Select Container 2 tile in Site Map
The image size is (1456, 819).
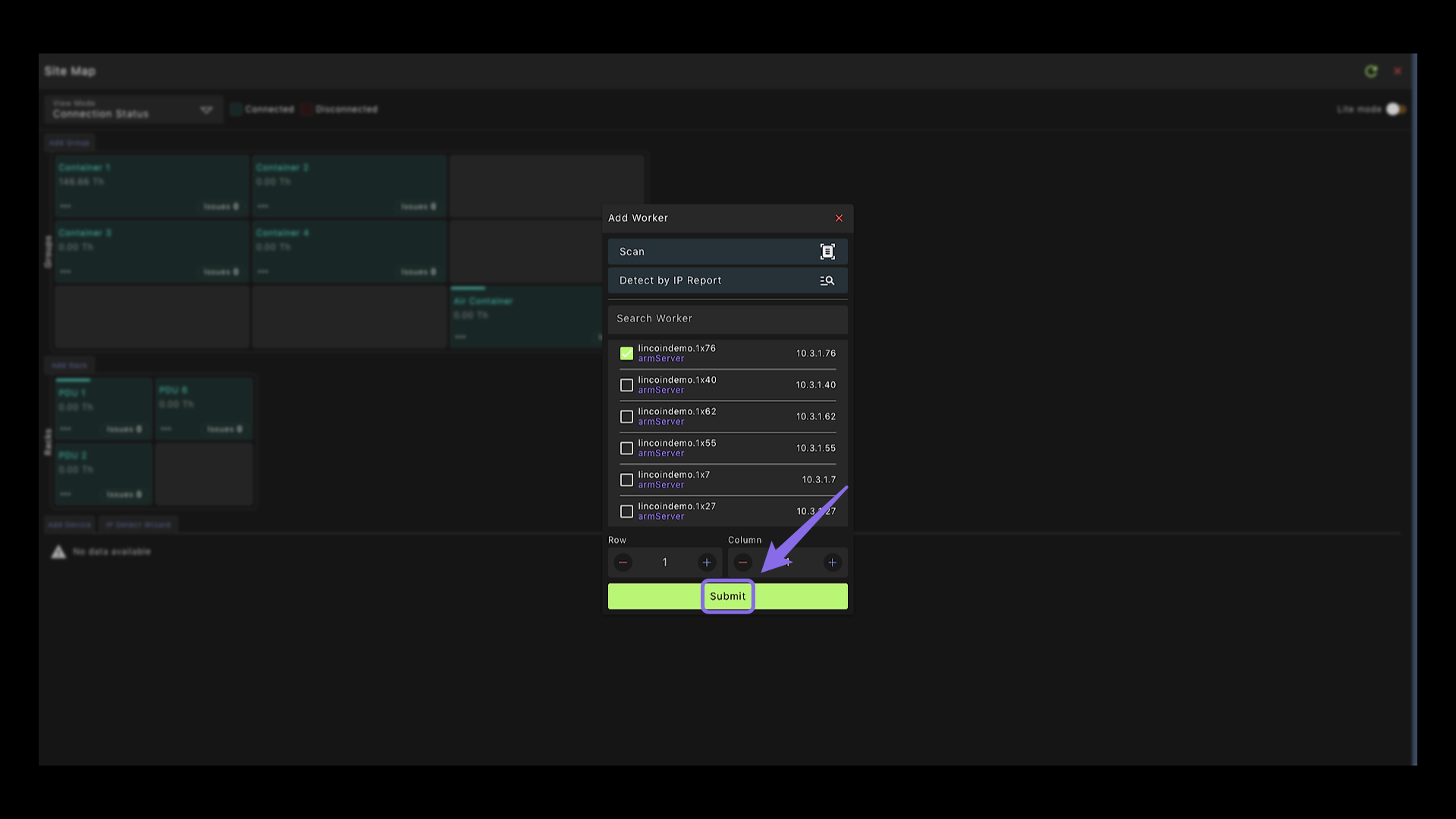click(350, 187)
